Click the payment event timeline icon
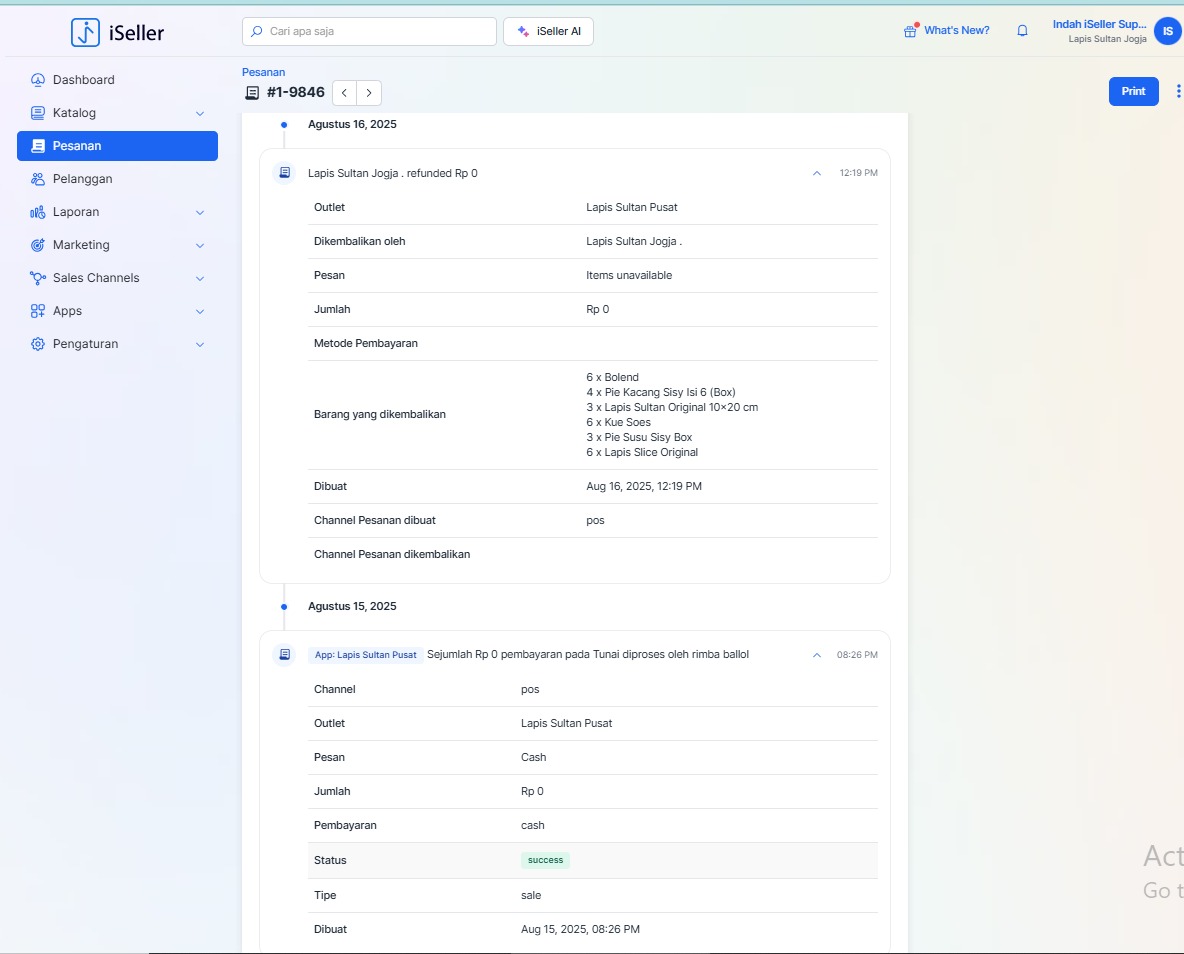1184x954 pixels. pos(285,655)
